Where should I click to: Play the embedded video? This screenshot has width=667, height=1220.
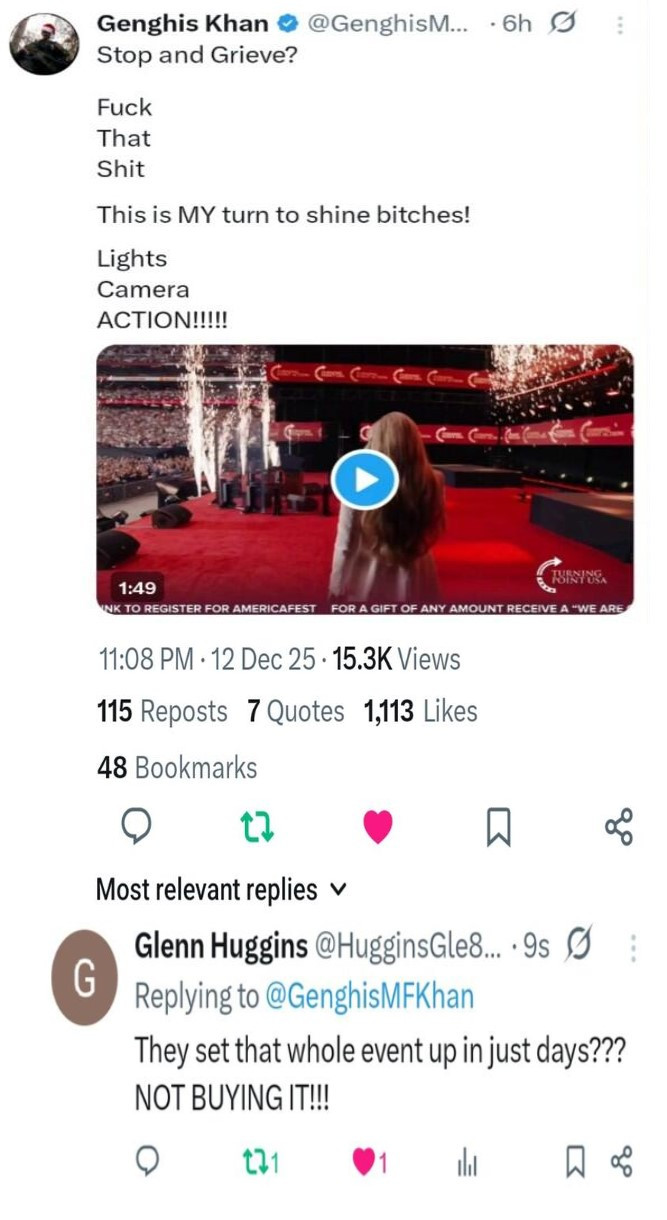(x=364, y=481)
